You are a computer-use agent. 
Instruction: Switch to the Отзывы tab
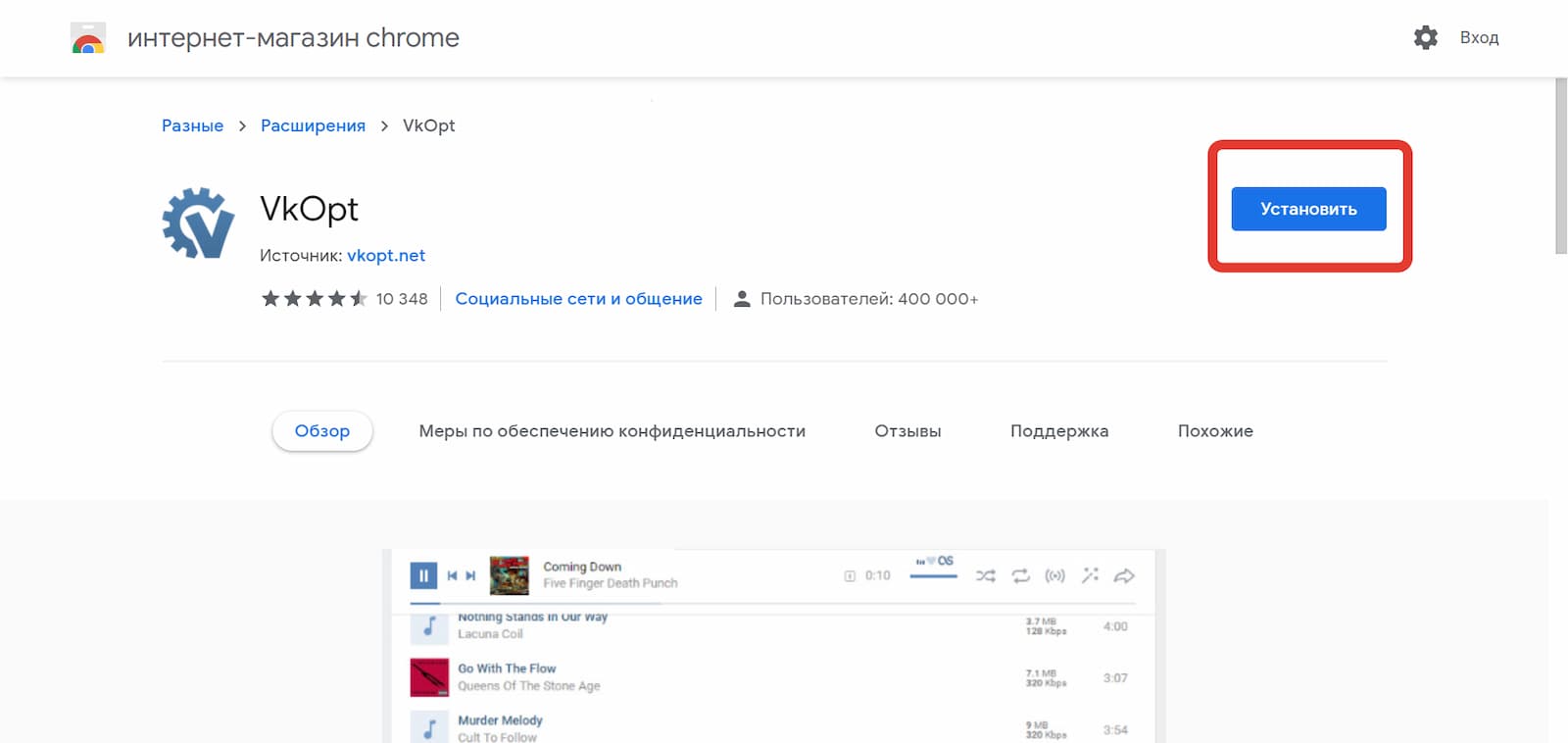click(907, 431)
